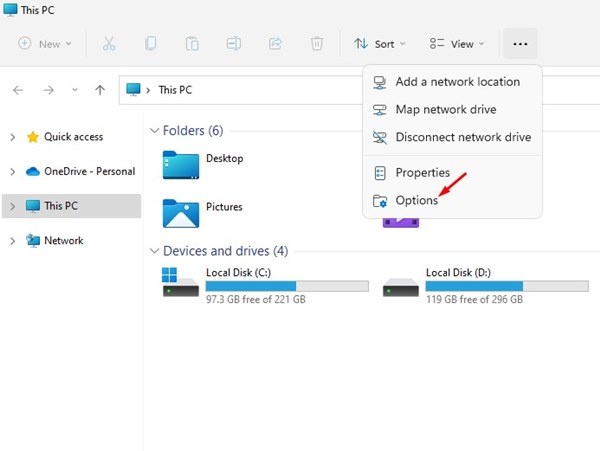
Task: Click This PC in address bar
Action: (x=175, y=90)
